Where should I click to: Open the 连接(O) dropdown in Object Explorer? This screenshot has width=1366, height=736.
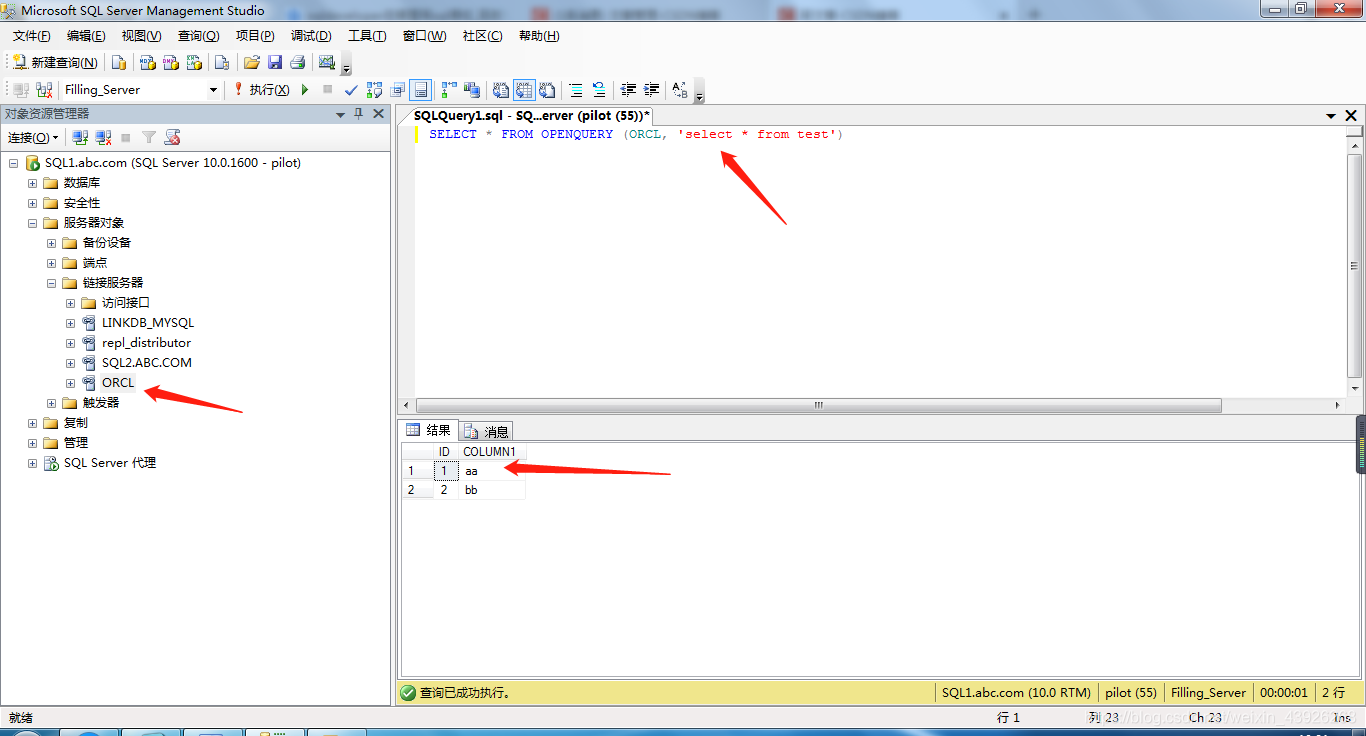tap(33, 137)
